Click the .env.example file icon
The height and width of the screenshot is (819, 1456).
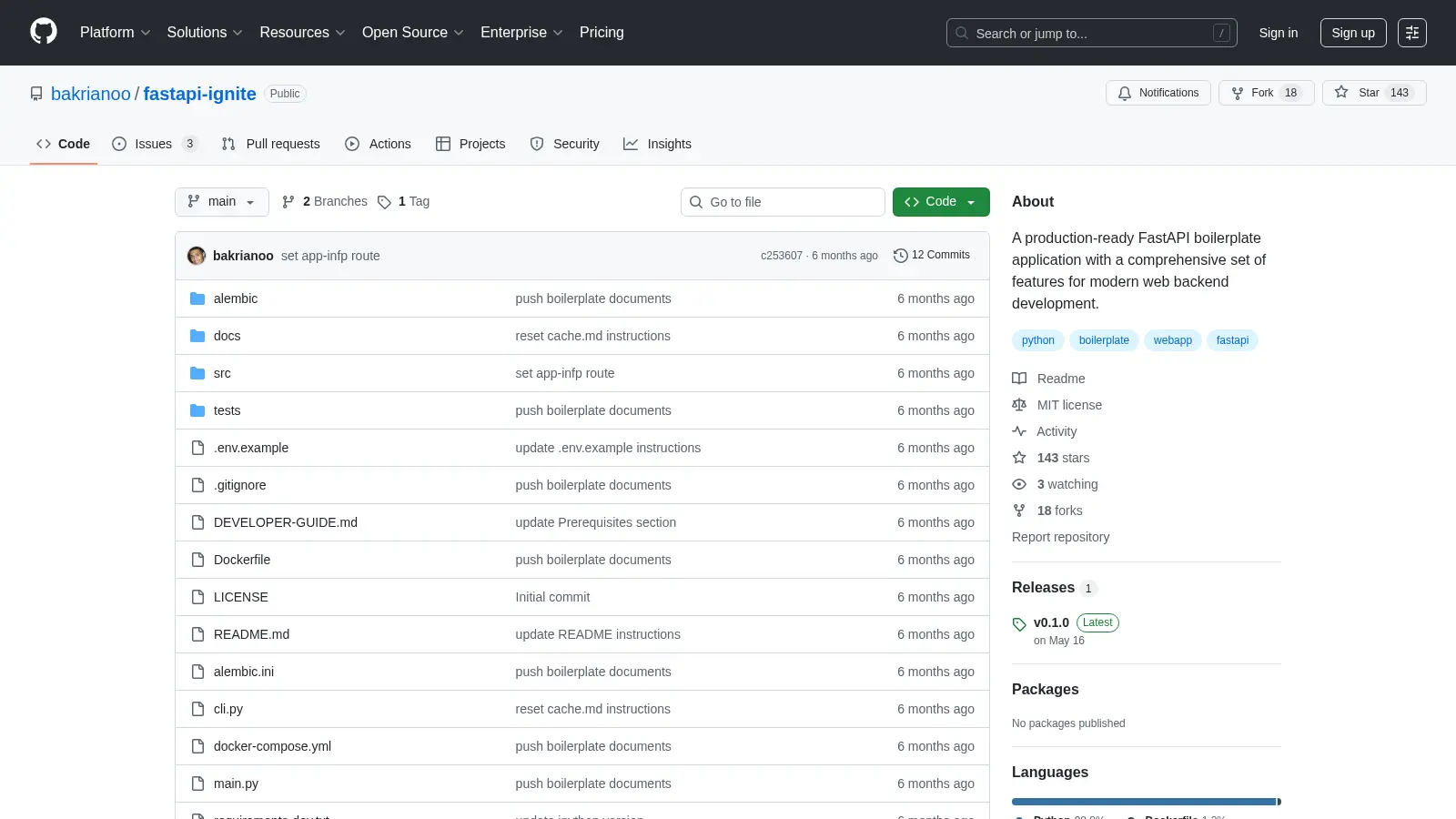point(197,448)
